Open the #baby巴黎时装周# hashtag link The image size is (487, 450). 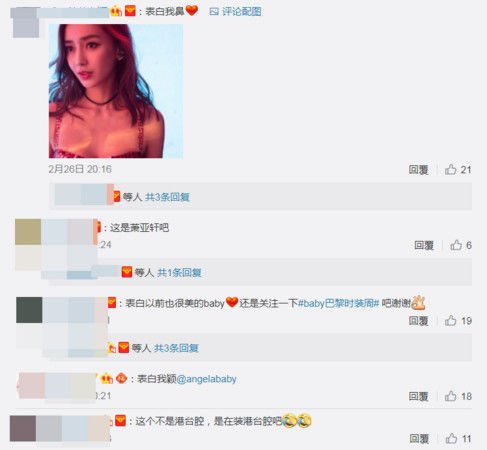coord(338,303)
